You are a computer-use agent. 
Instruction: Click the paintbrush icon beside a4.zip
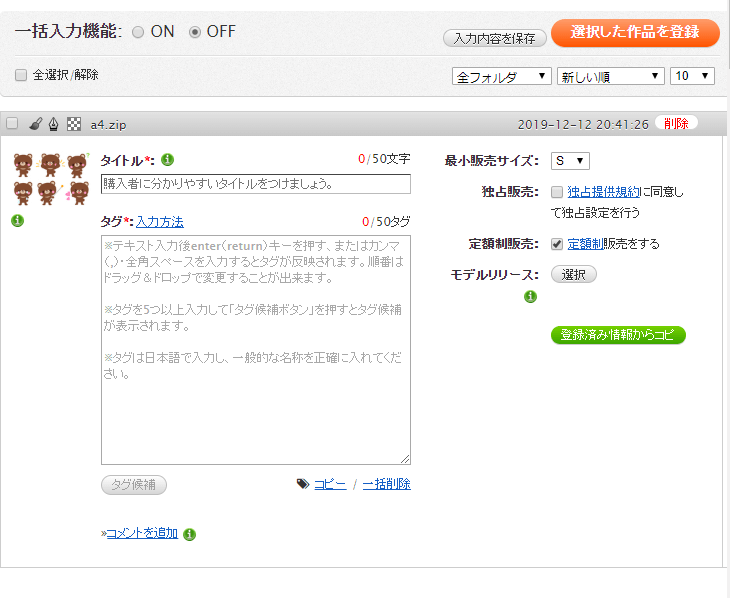(35, 124)
